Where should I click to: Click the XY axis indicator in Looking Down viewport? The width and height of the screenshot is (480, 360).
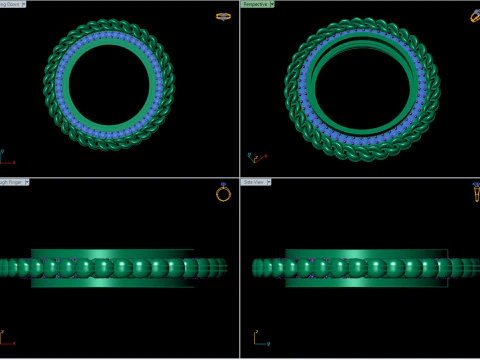pyautogui.click(x=7, y=157)
